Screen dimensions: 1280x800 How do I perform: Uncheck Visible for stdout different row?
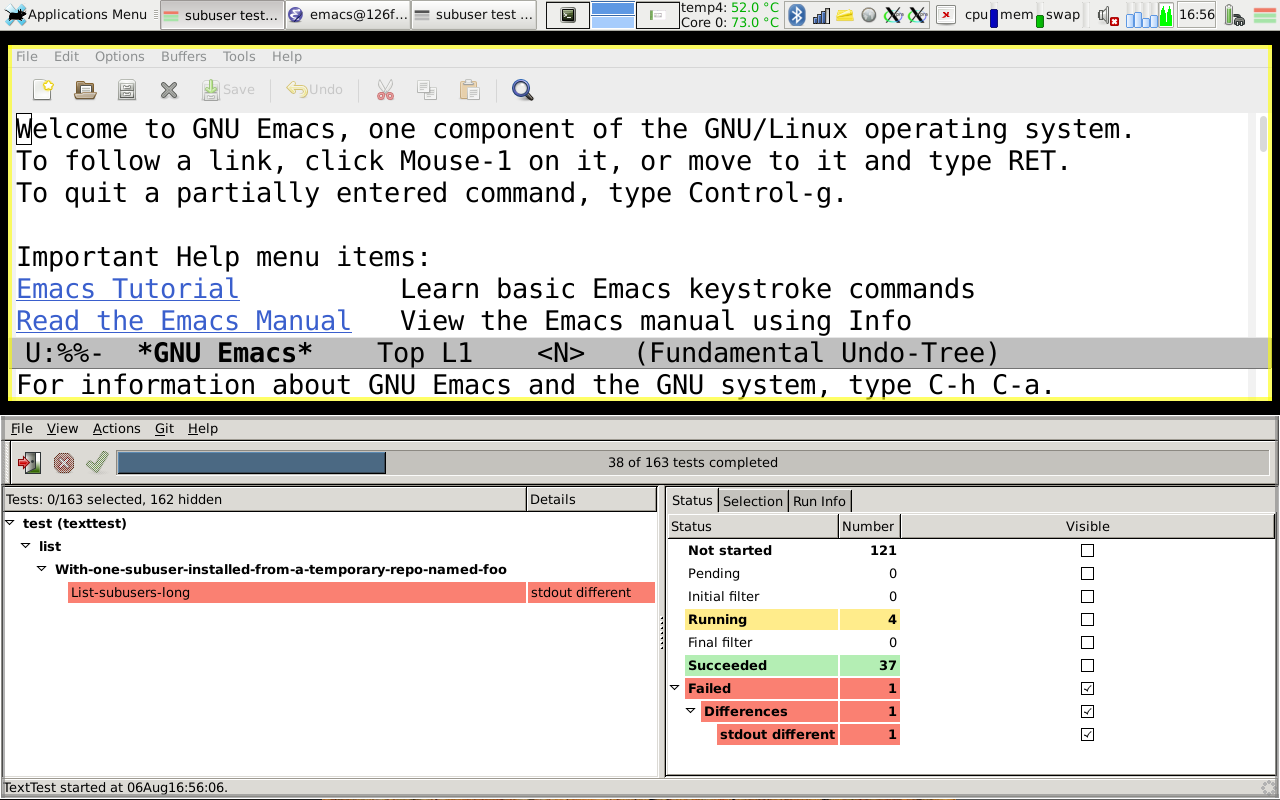pos(1088,734)
